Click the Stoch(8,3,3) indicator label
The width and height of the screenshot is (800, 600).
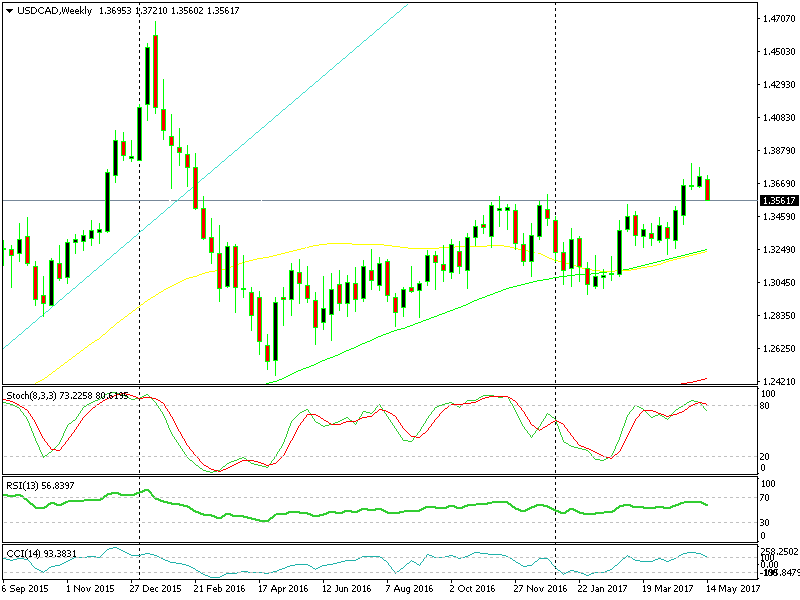tap(32, 395)
